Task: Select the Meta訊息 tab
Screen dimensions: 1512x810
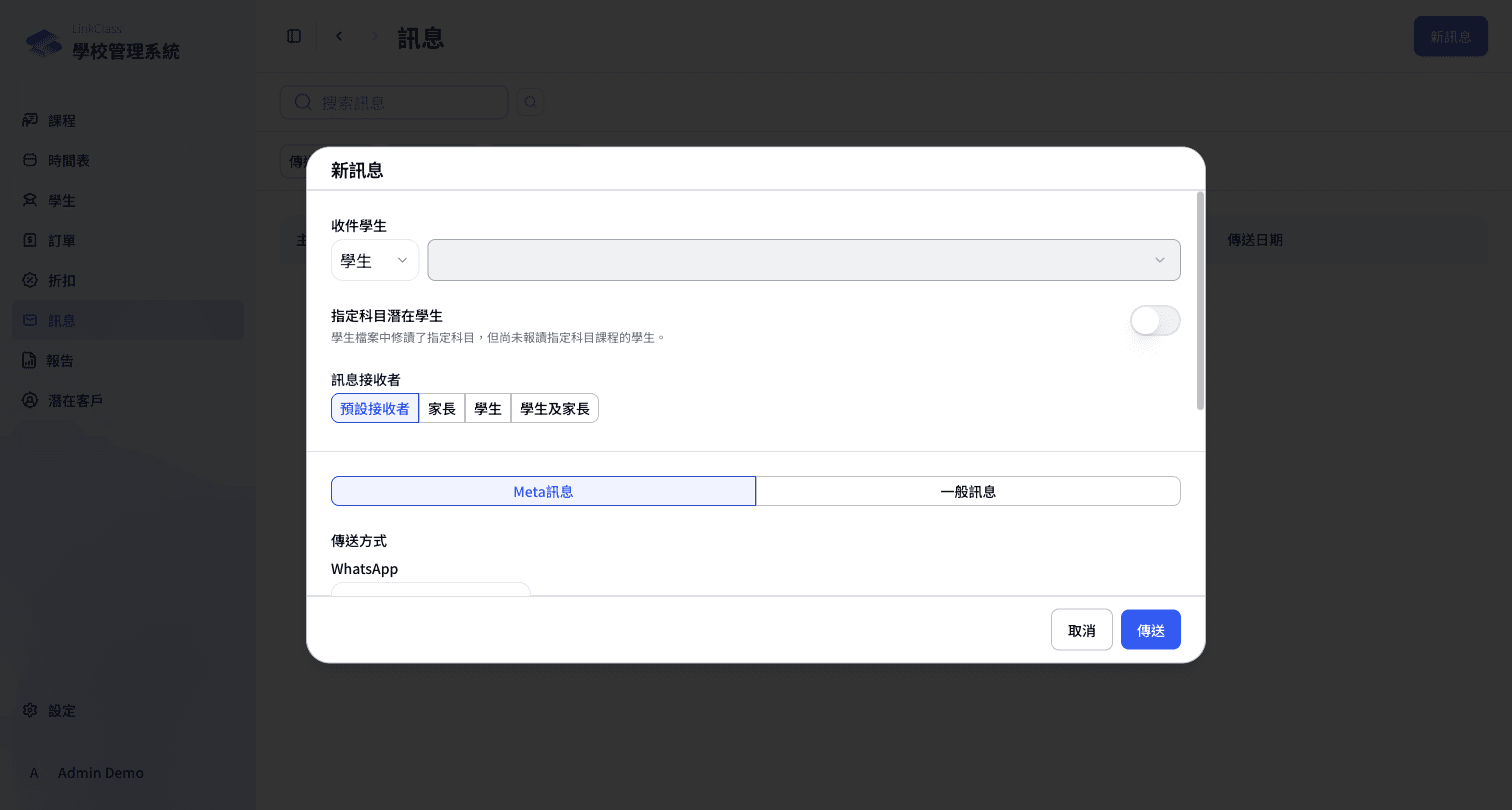Action: tap(543, 491)
